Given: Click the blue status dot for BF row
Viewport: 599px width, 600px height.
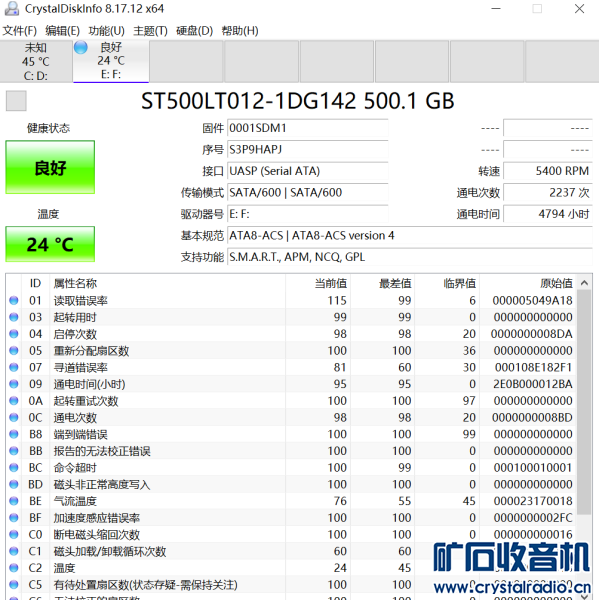Looking at the screenshot, I should tap(14, 518).
